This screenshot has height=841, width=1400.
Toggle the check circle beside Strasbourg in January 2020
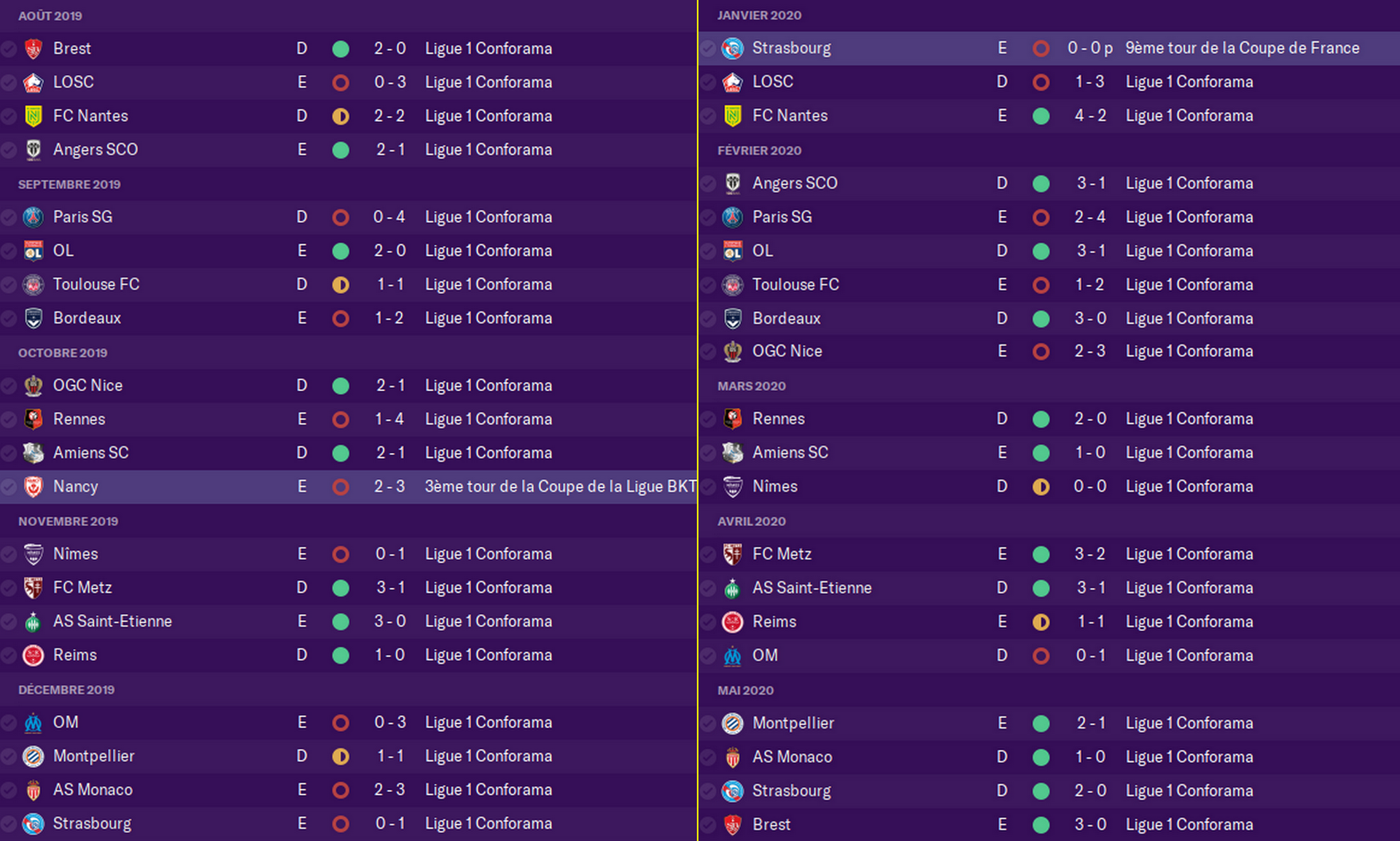pos(708,48)
